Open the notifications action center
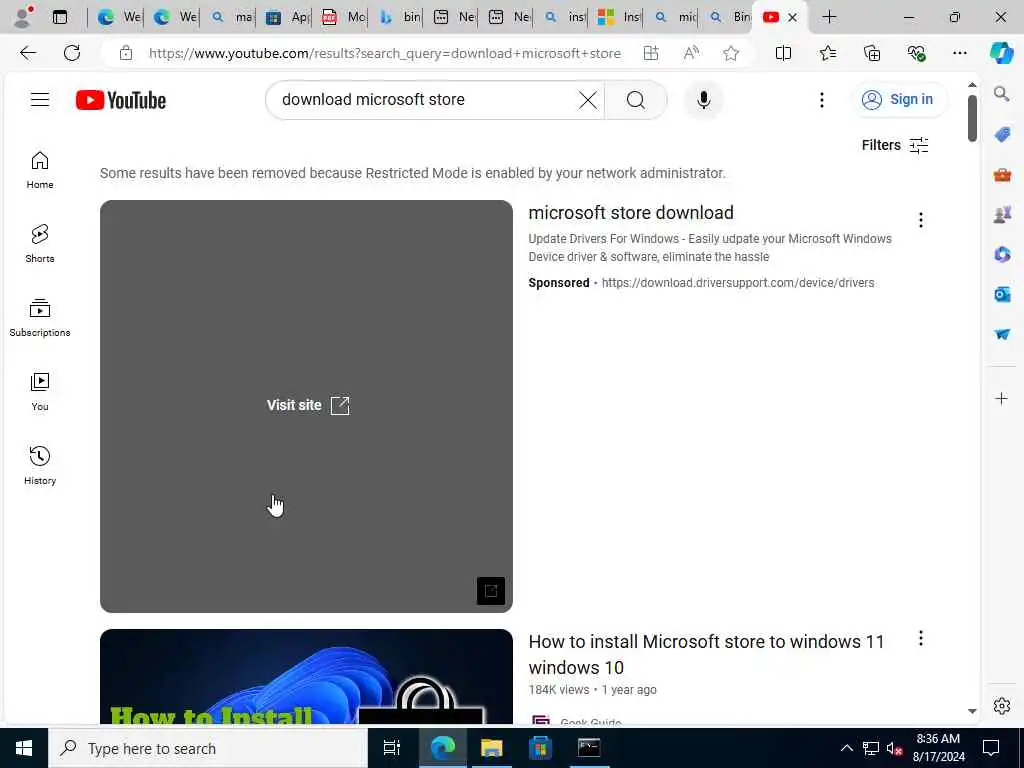1024x768 pixels. click(x=991, y=748)
